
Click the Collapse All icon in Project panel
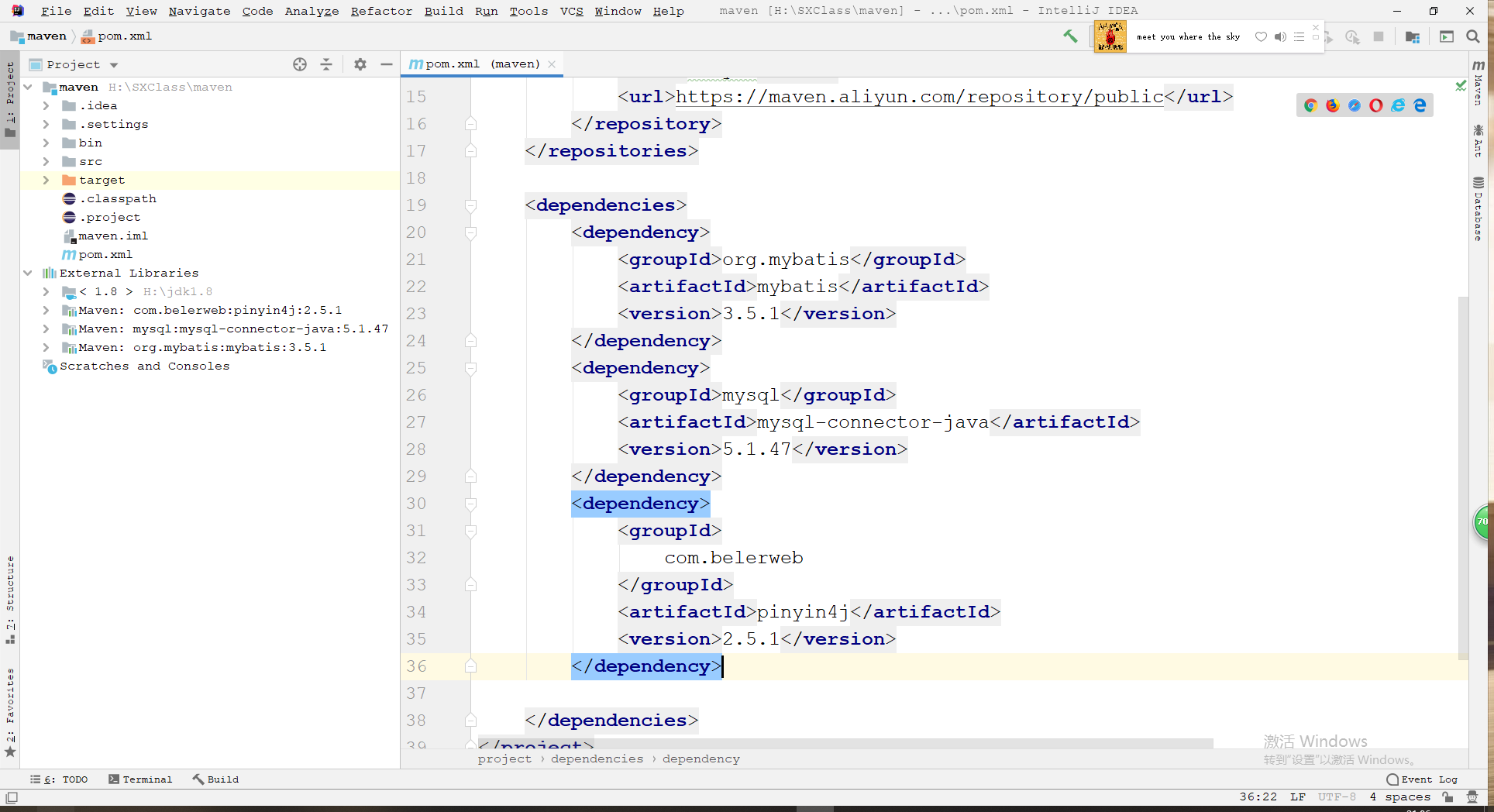(x=326, y=64)
